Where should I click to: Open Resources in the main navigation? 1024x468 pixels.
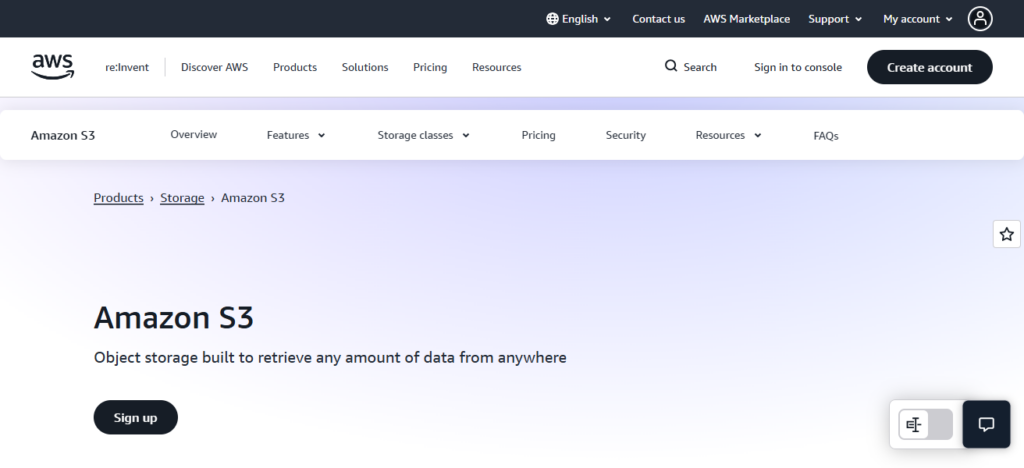tap(496, 67)
